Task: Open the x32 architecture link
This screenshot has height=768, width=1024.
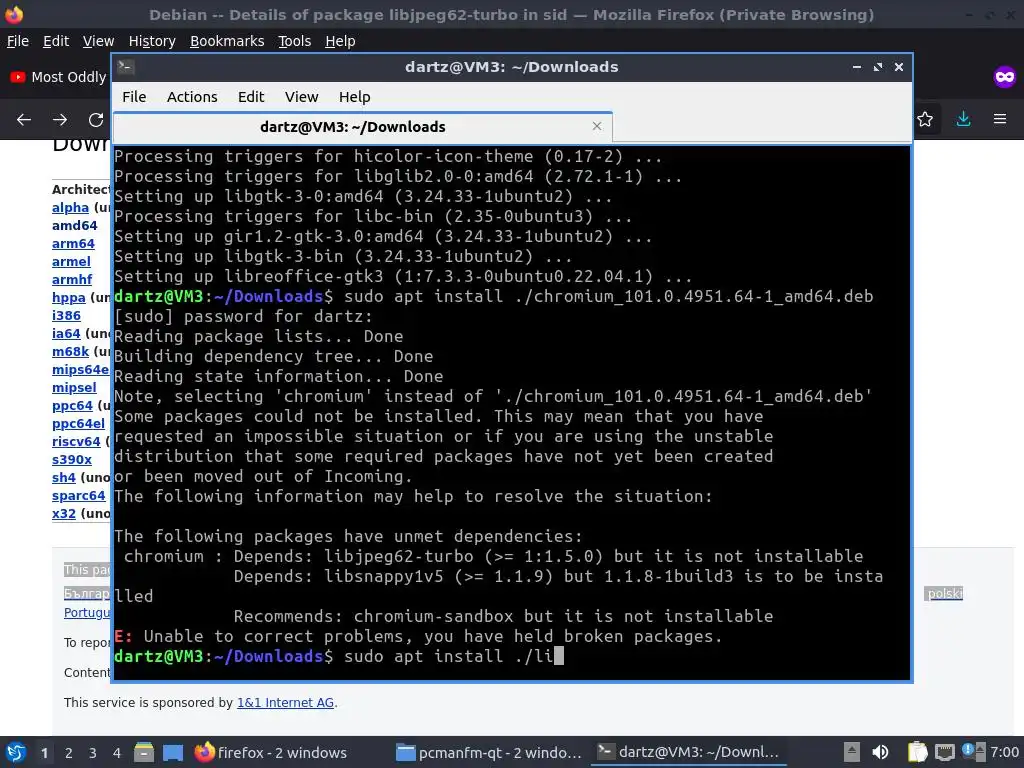Action: [x=63, y=513]
